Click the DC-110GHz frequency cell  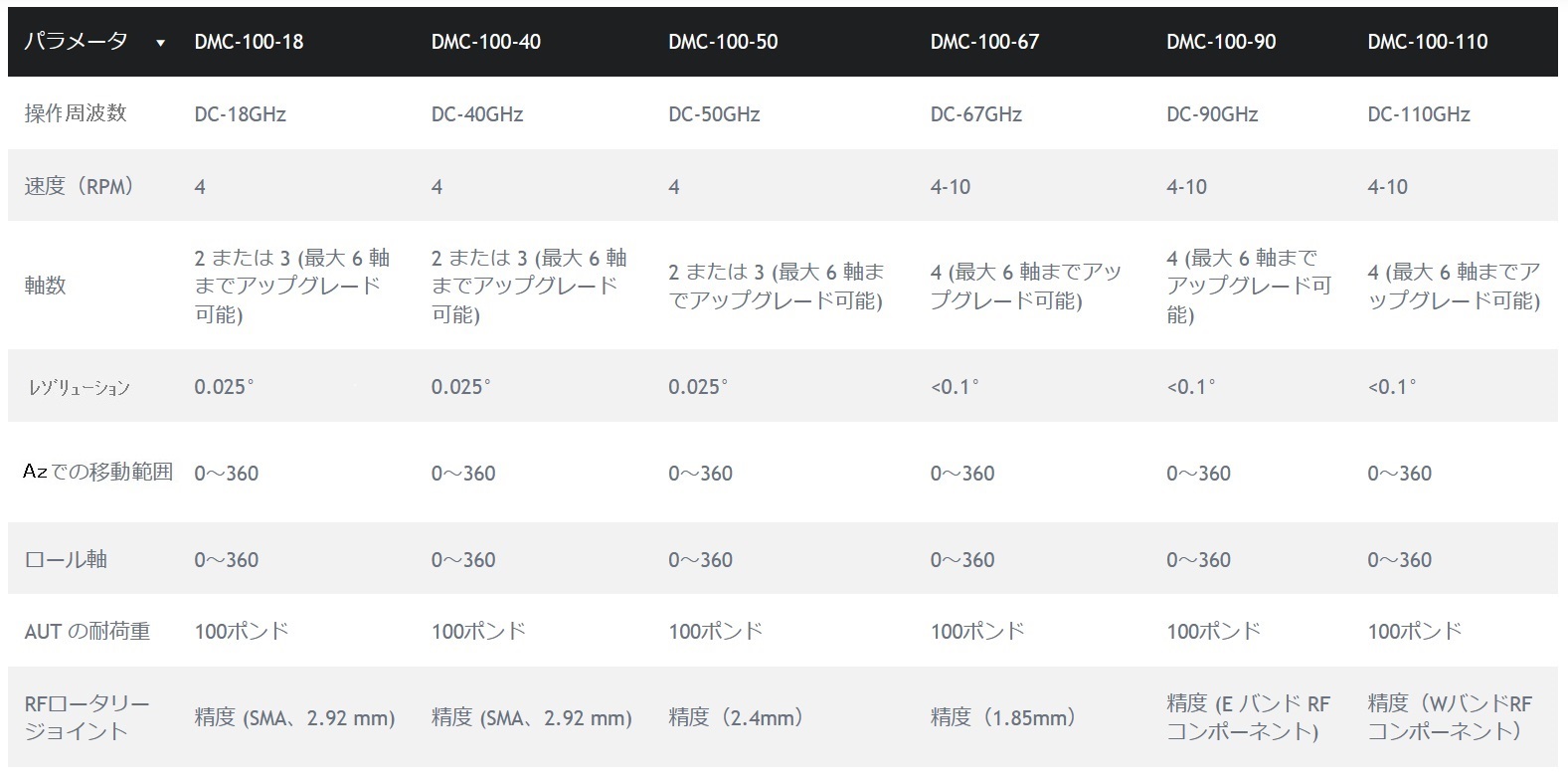pos(1418,114)
